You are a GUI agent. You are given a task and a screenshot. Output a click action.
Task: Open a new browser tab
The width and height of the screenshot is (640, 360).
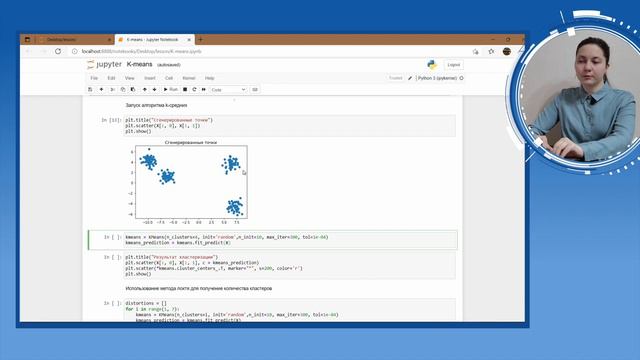point(200,40)
